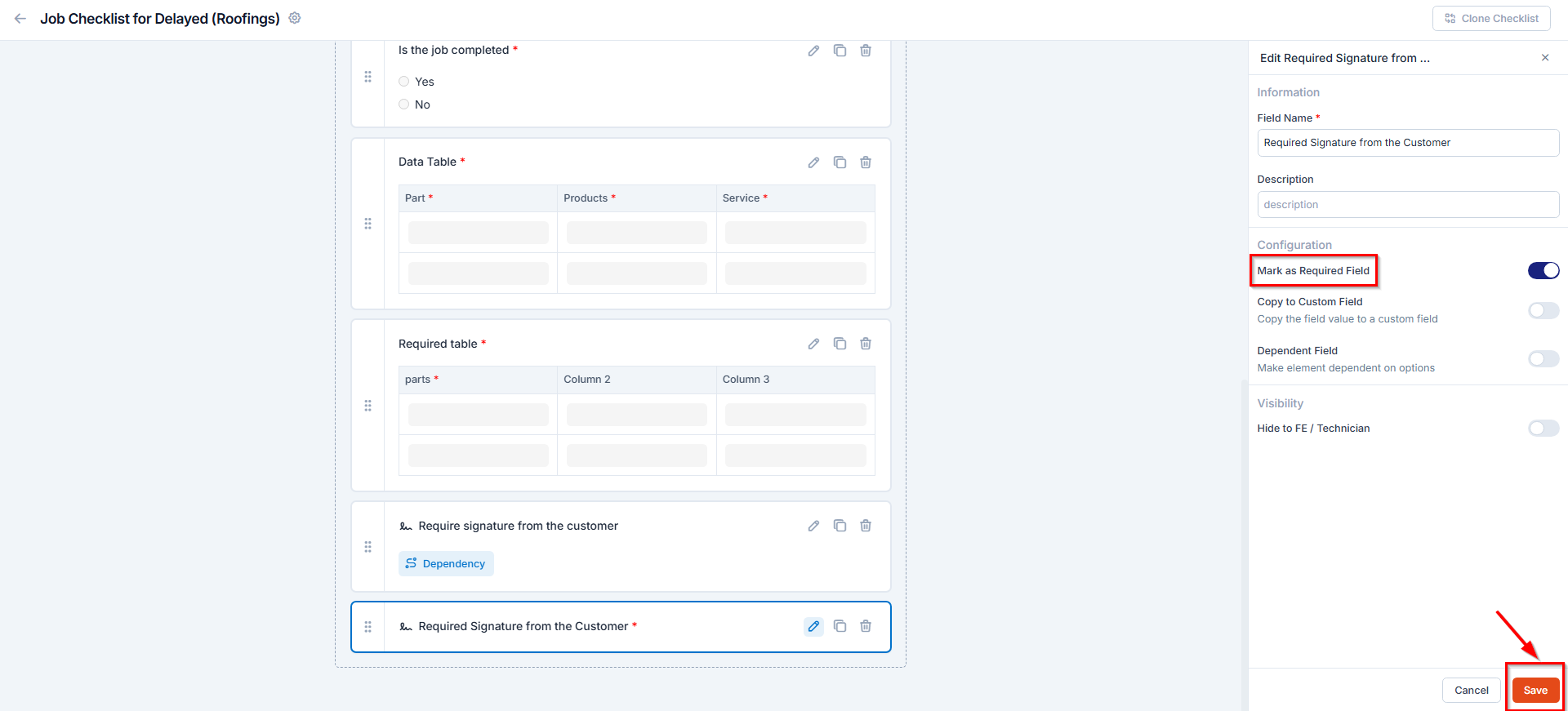Click the 'Required Signature from the Customer' card title

point(523,627)
